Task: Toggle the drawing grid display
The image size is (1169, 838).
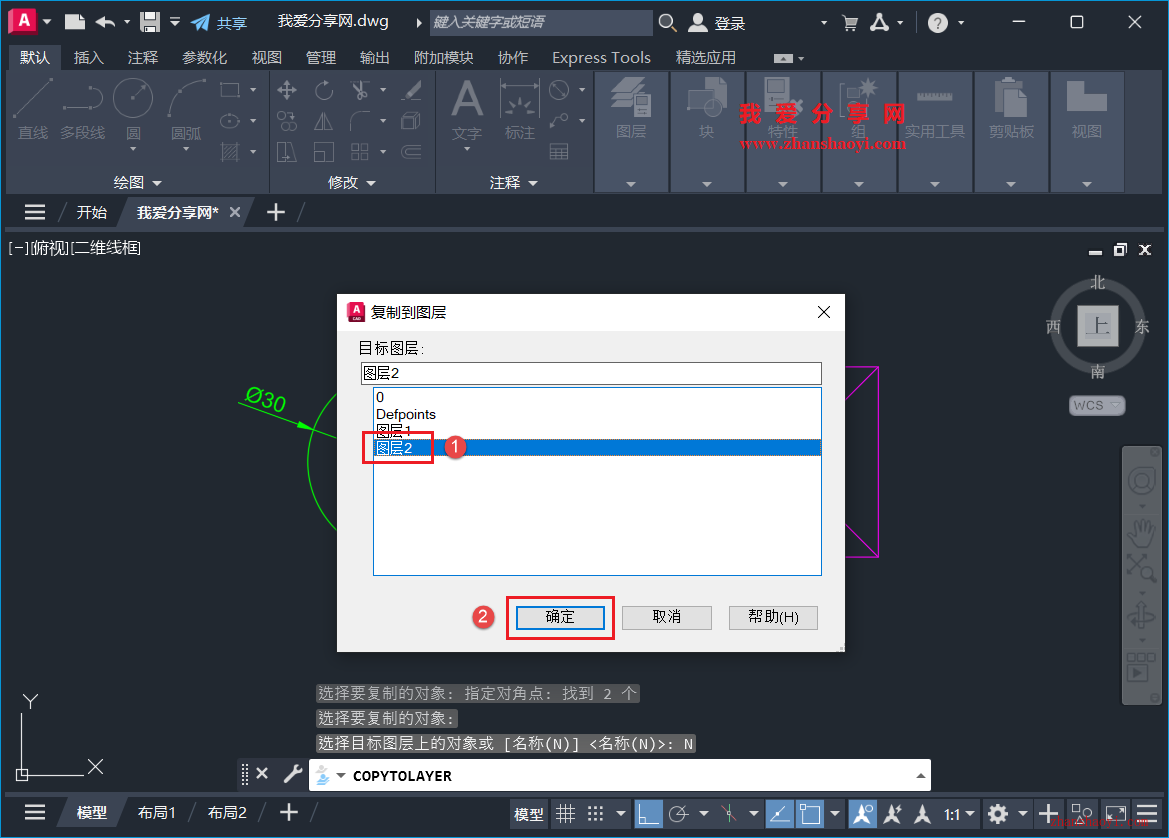Action: pyautogui.click(x=566, y=813)
